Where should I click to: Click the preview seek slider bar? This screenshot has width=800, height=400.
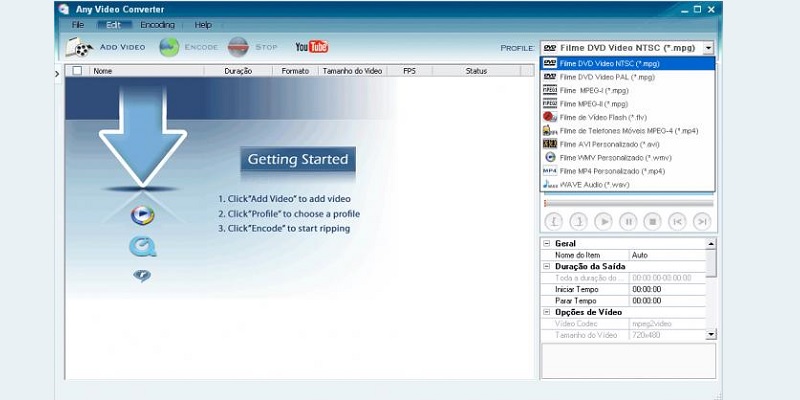coord(629,204)
